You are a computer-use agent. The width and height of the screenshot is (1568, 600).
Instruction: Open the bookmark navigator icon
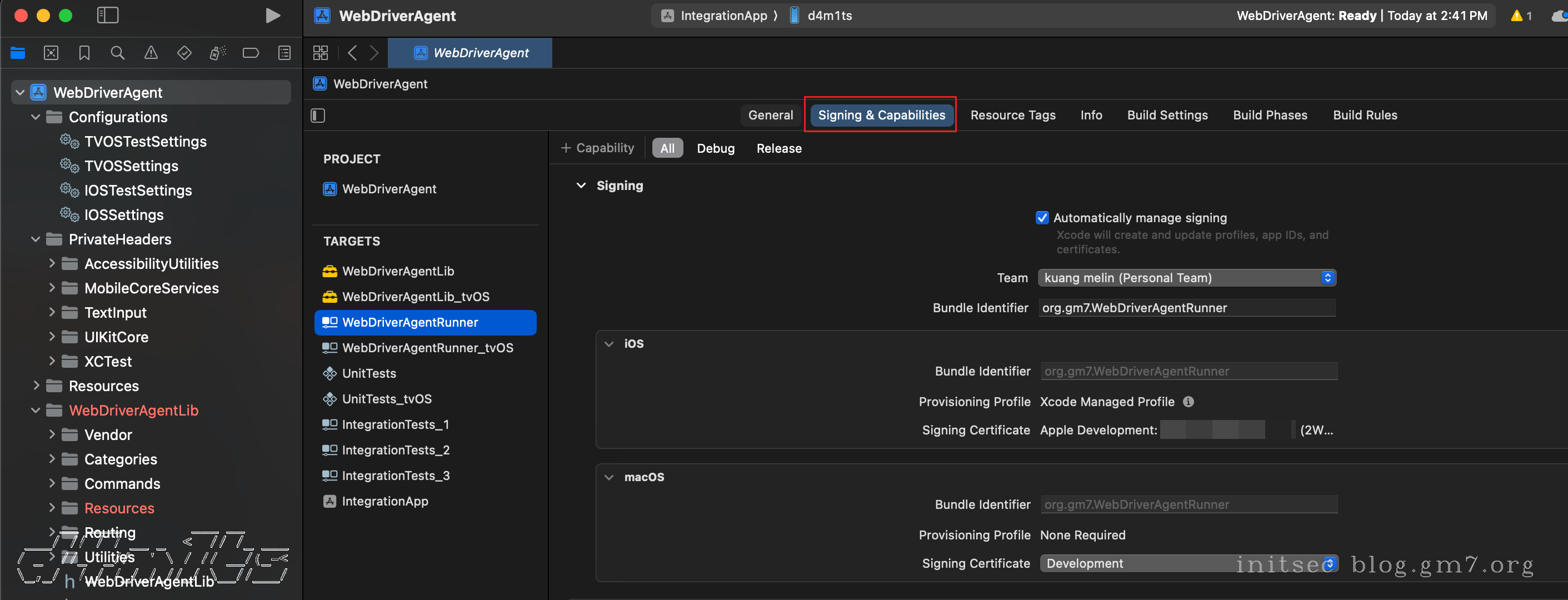(x=84, y=53)
